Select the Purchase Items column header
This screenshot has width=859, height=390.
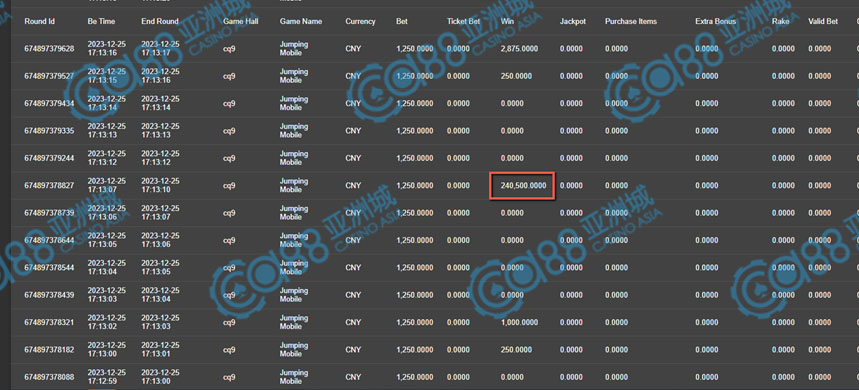[x=631, y=21]
